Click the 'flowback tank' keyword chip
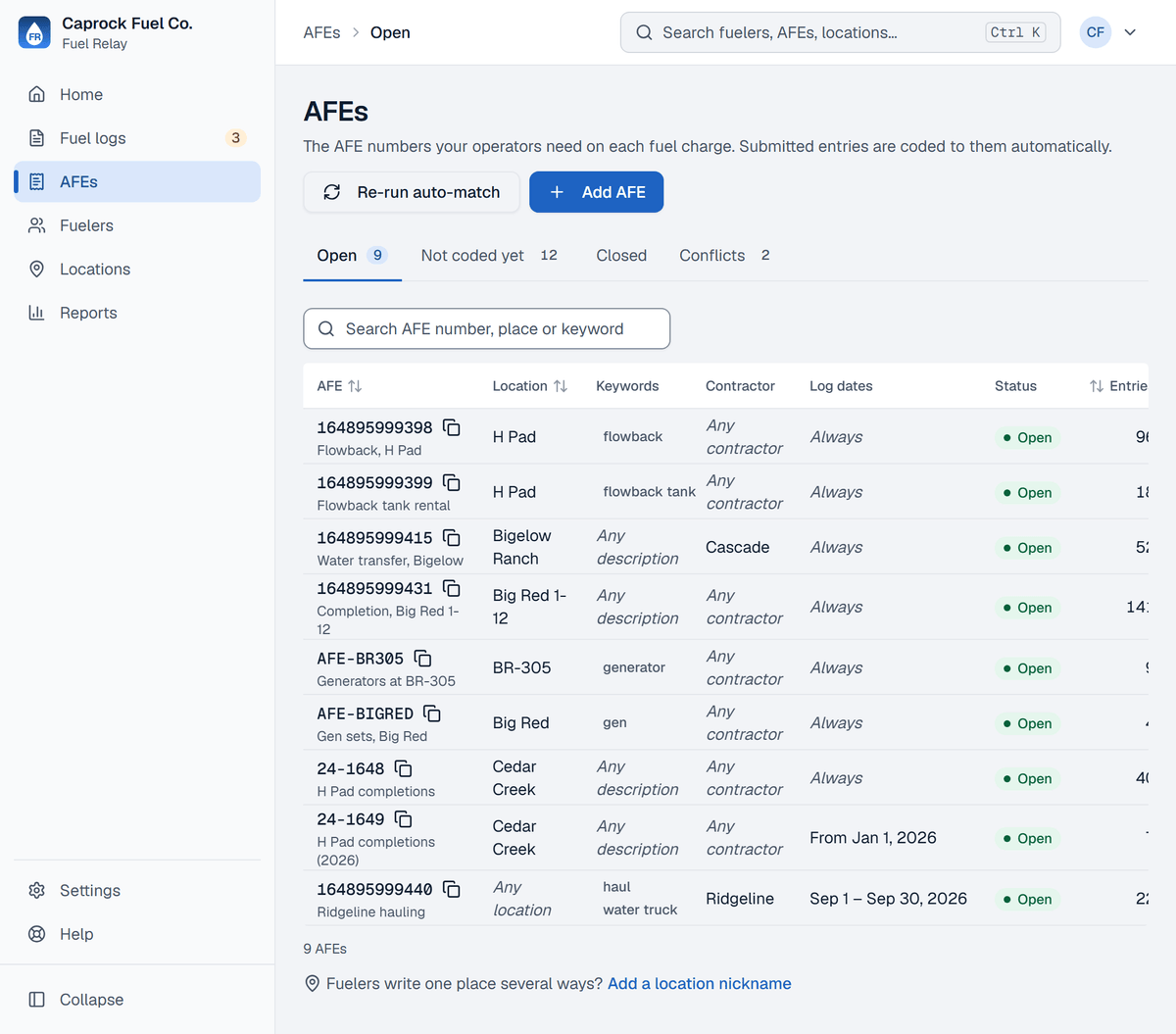This screenshot has width=1176, height=1034. (x=649, y=492)
